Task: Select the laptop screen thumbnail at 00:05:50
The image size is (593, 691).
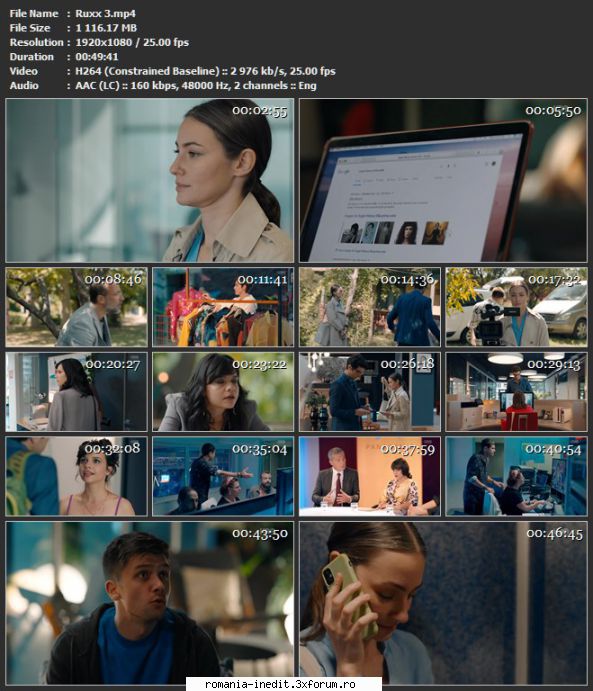Action: click(443, 180)
